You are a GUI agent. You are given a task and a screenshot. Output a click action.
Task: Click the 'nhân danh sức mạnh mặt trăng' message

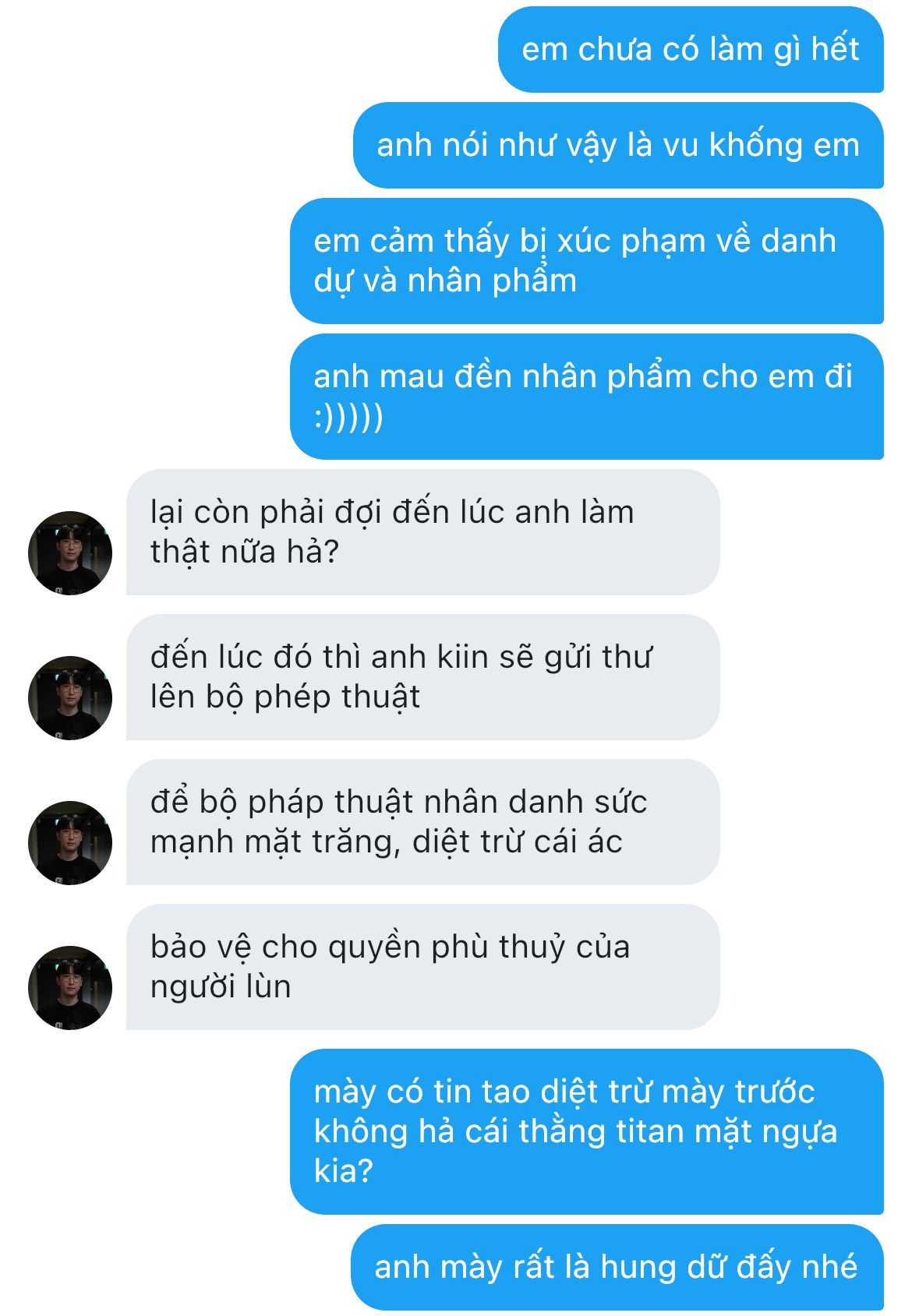[x=422, y=821]
